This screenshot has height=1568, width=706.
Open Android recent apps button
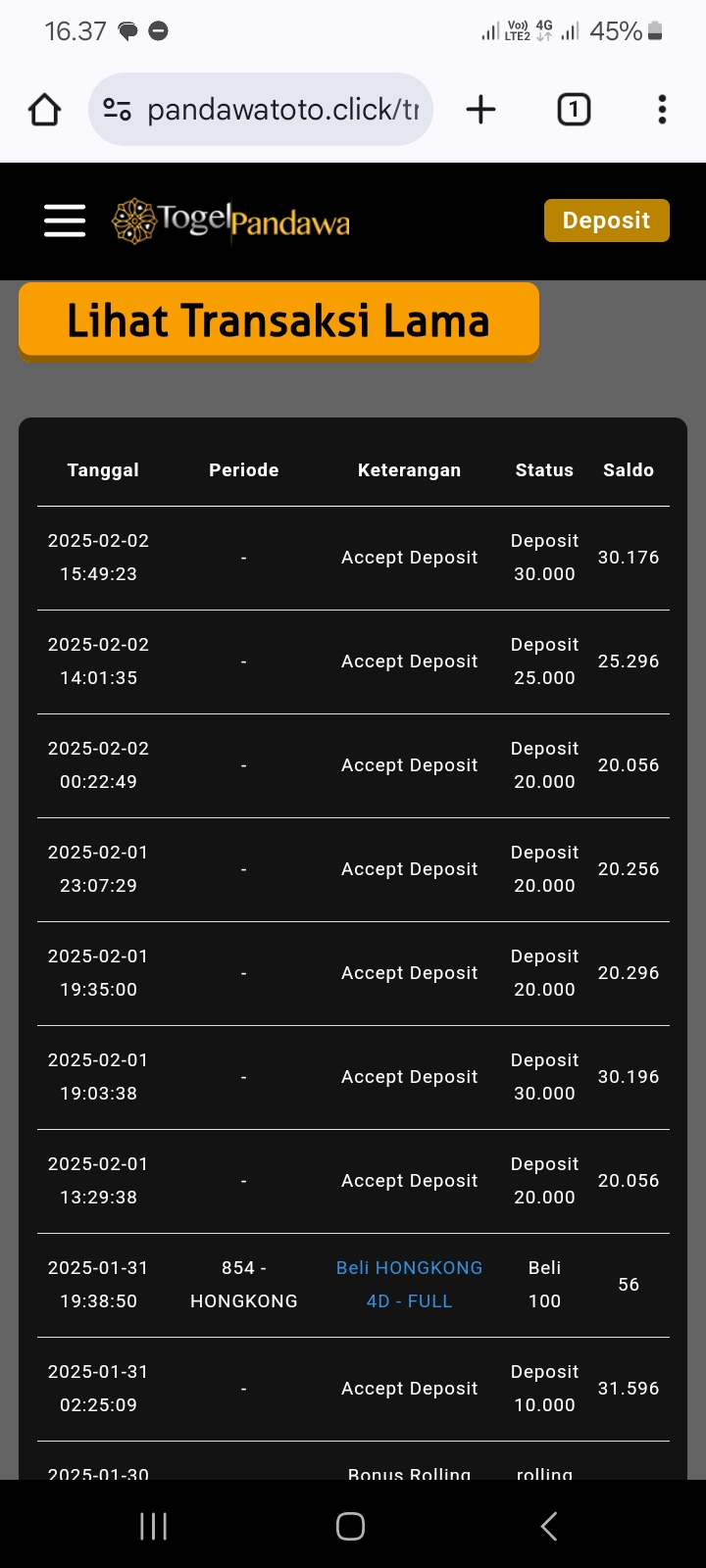click(153, 1526)
